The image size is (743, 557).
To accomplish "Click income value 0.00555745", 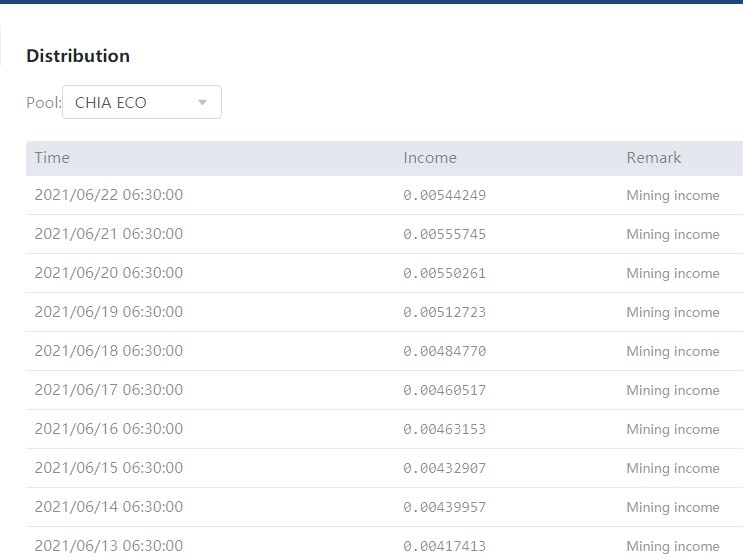I will 444,234.
